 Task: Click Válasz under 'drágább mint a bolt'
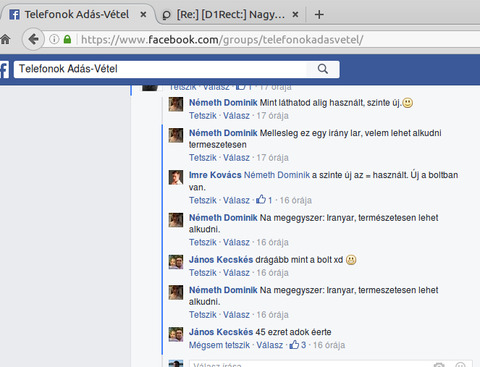point(236,273)
